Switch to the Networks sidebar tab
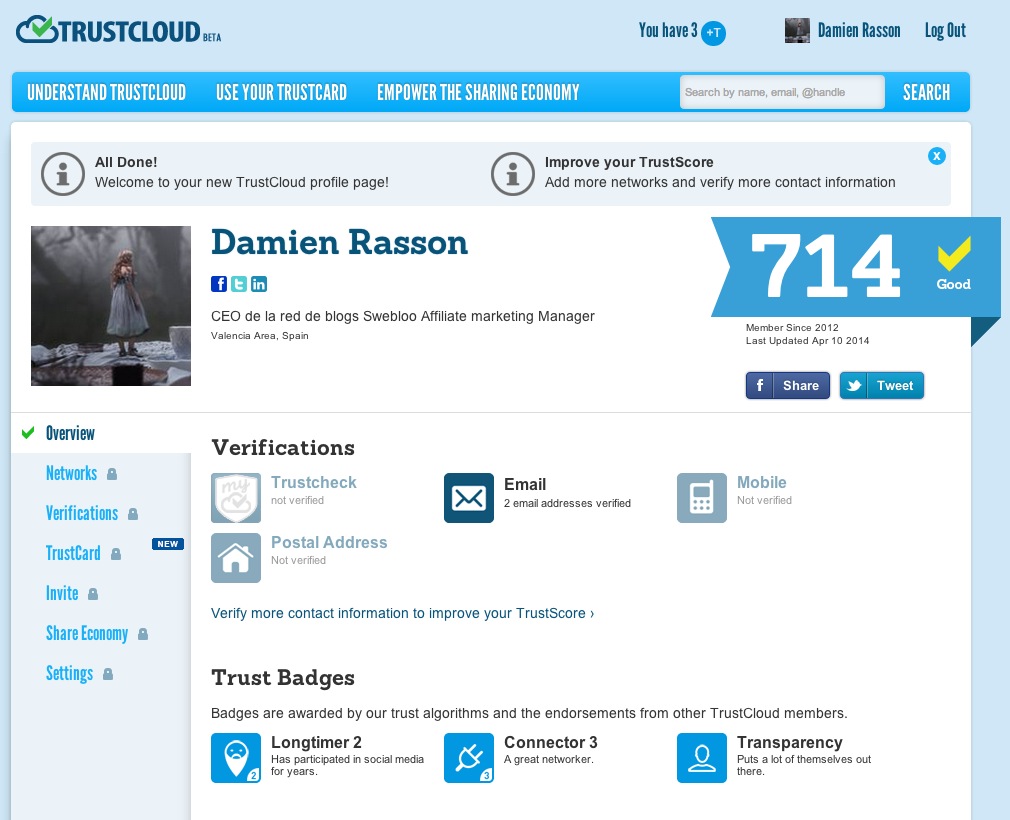 (71, 473)
